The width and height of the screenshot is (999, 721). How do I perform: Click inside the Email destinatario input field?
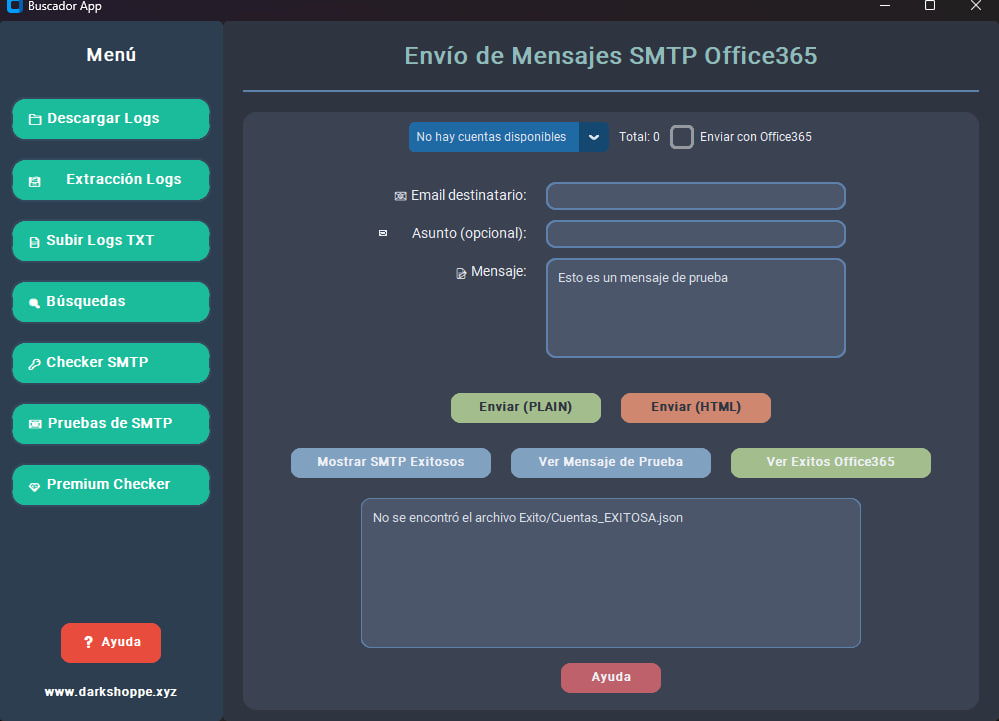coord(695,196)
